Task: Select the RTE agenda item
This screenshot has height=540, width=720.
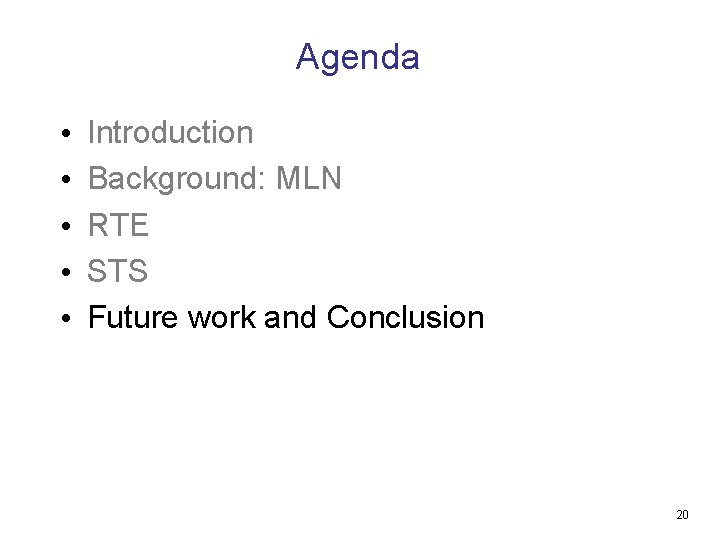Action: 118,225
